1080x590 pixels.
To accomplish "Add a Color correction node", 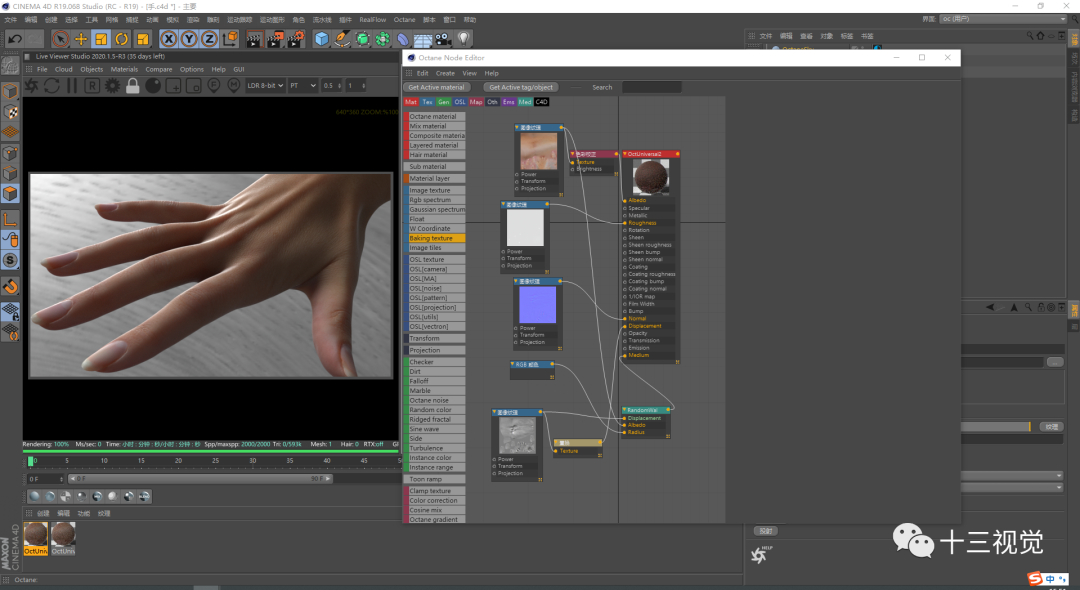I will tap(435, 501).
